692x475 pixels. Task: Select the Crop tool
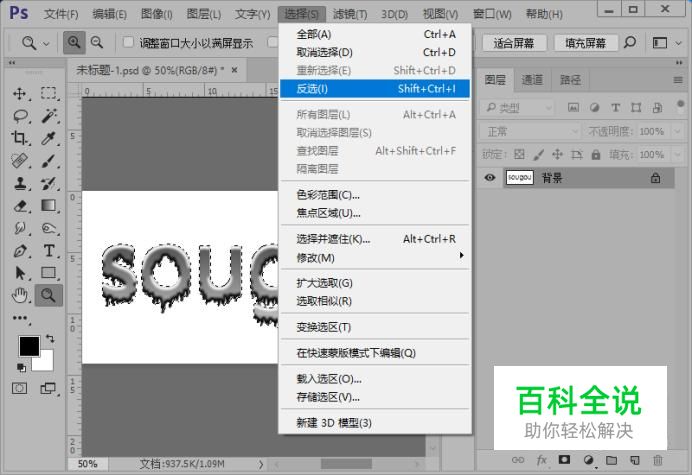19,138
